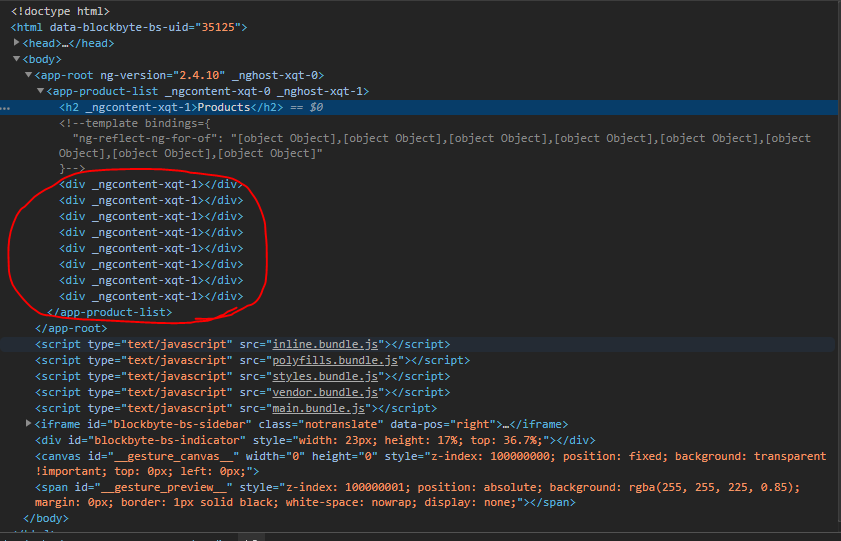Click the "Products" heading text
The width and height of the screenshot is (841, 541).
click(224, 107)
